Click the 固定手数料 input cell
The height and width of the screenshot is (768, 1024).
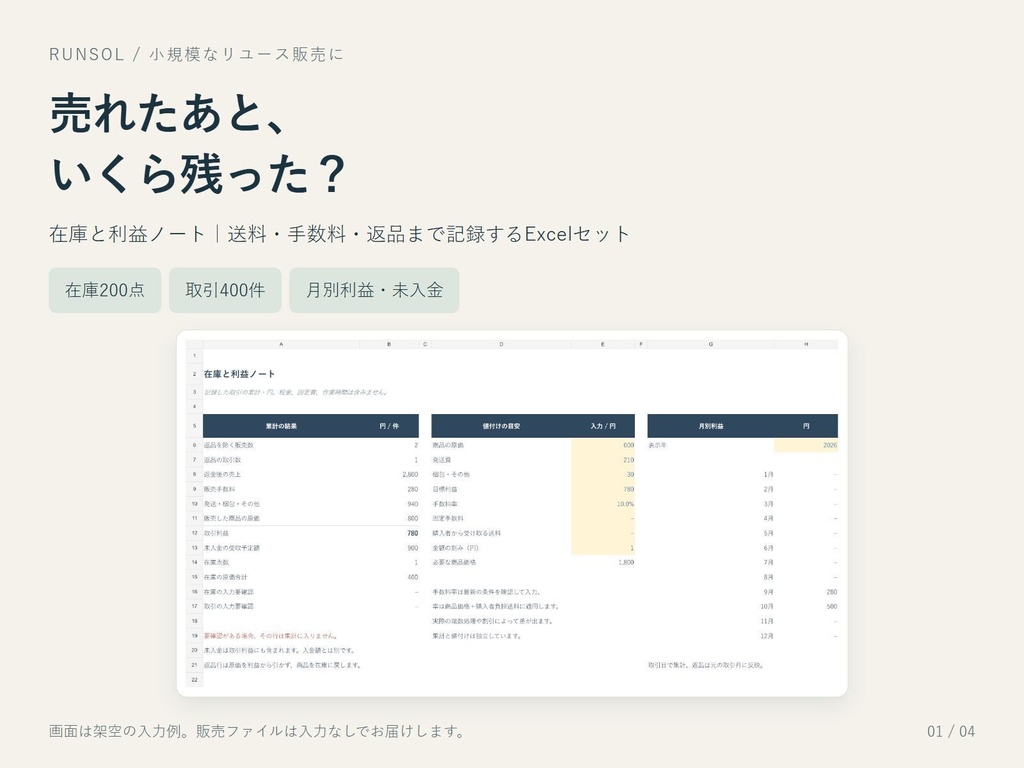click(x=603, y=519)
